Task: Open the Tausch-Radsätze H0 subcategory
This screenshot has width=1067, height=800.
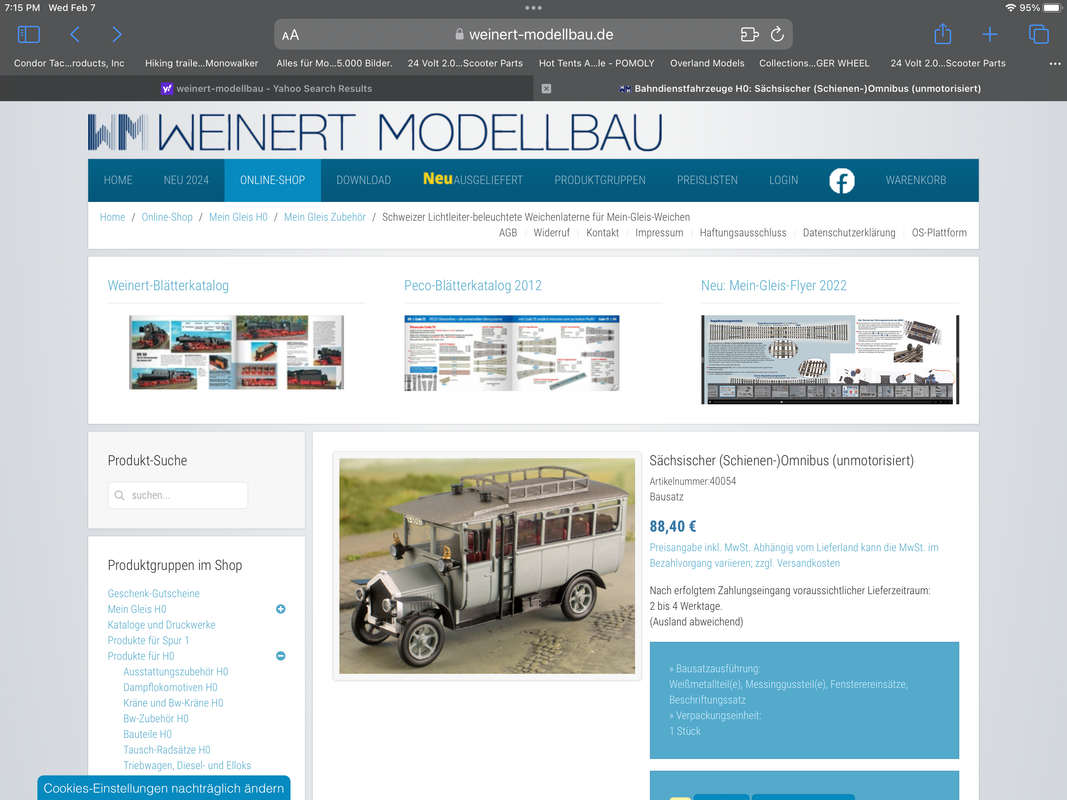Action: (167, 750)
